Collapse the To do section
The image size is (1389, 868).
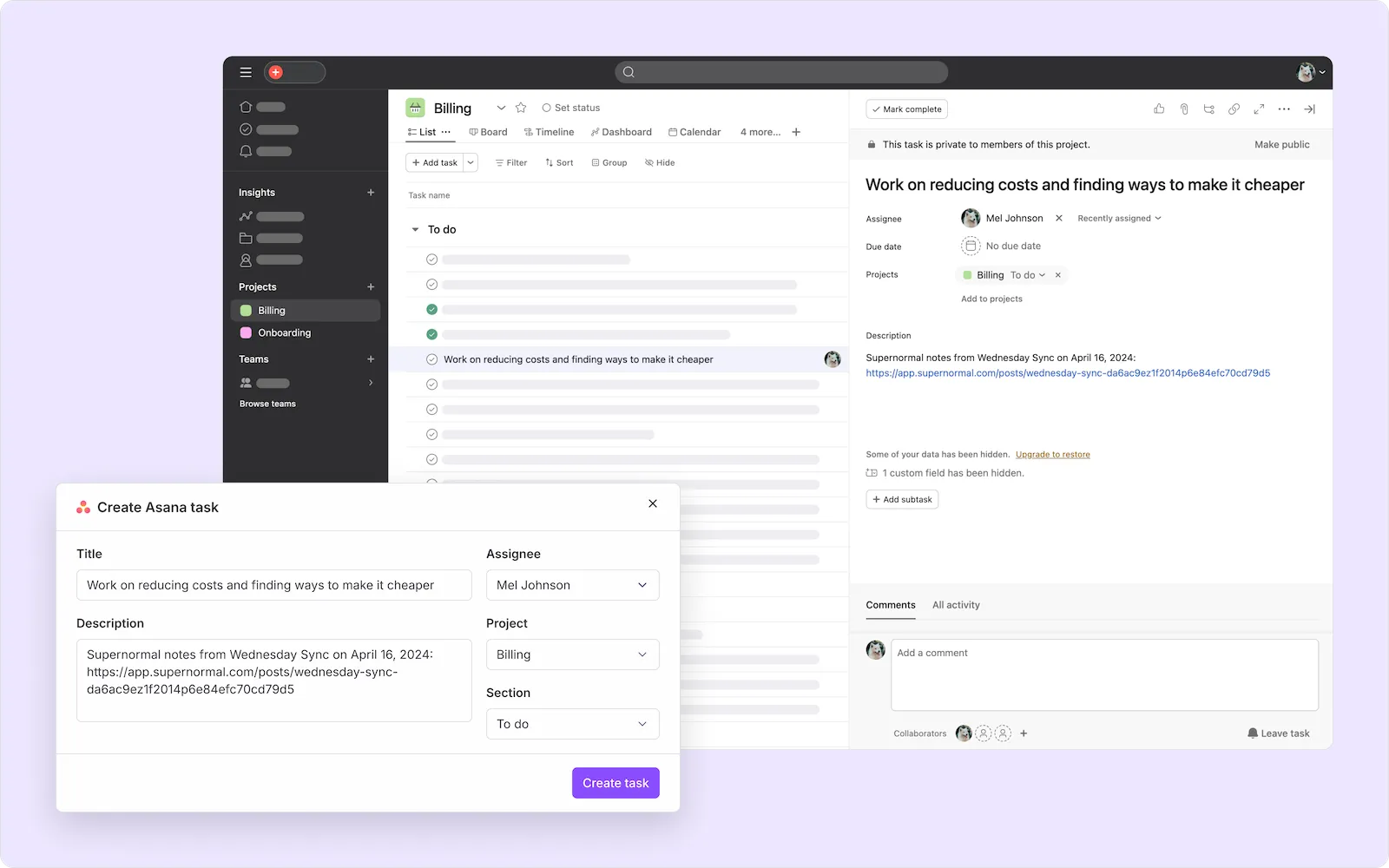415,230
